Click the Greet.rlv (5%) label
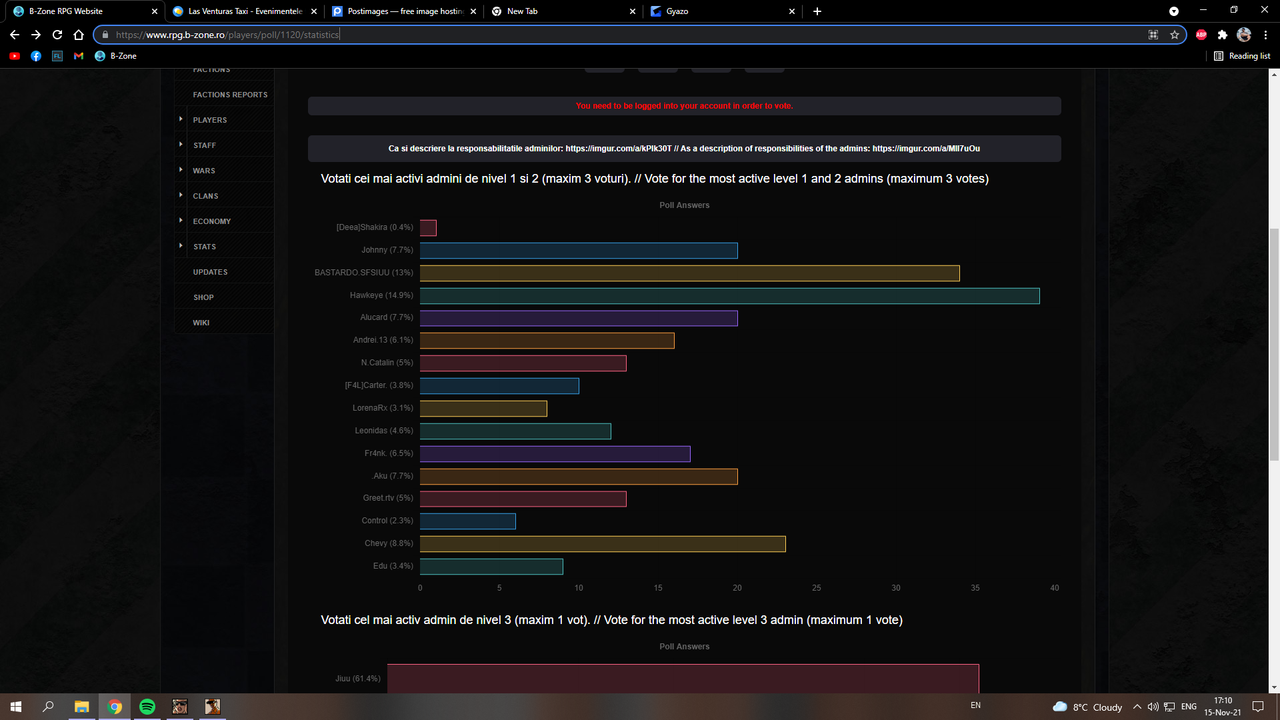Screen dimensions: 1280x720 (x=388, y=498)
